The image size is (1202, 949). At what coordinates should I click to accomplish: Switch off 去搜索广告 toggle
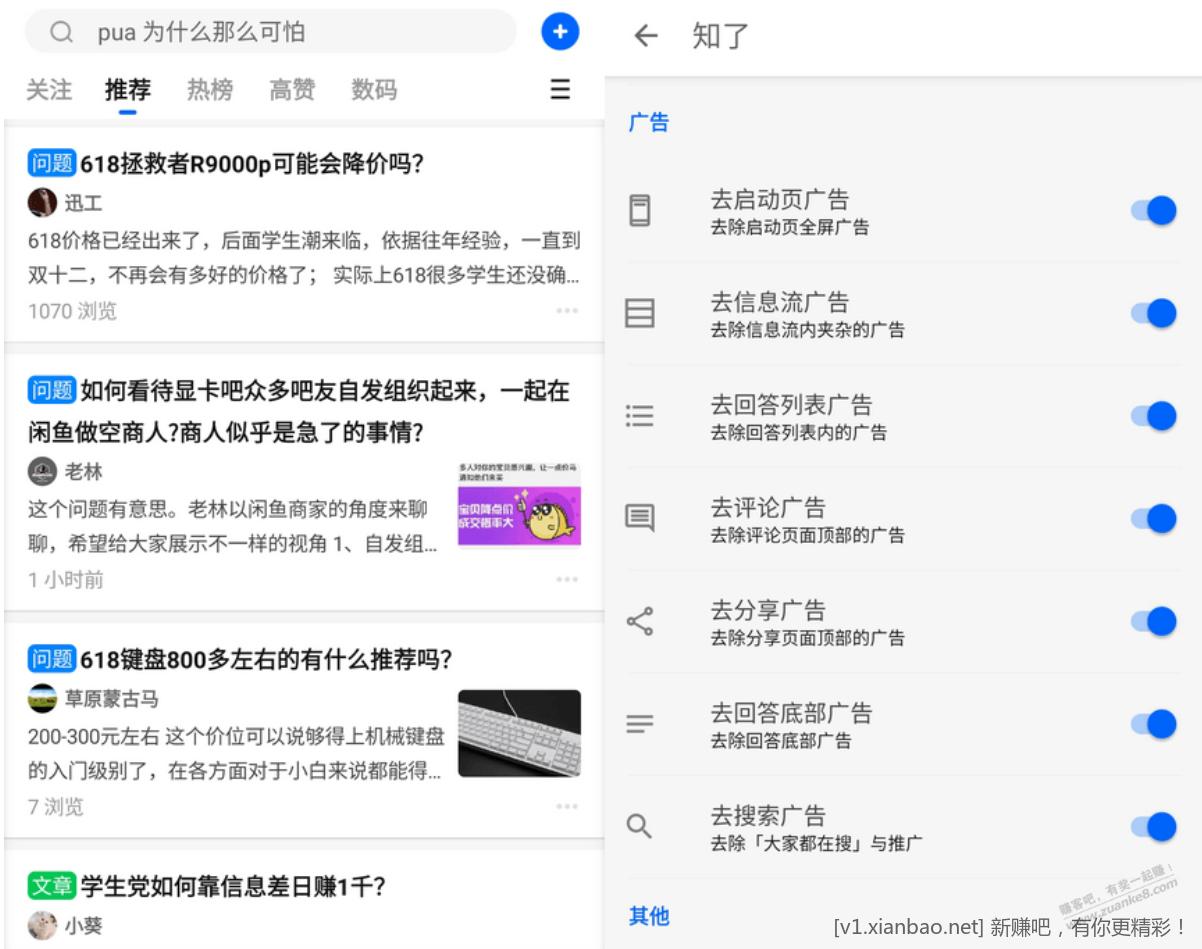(1153, 827)
